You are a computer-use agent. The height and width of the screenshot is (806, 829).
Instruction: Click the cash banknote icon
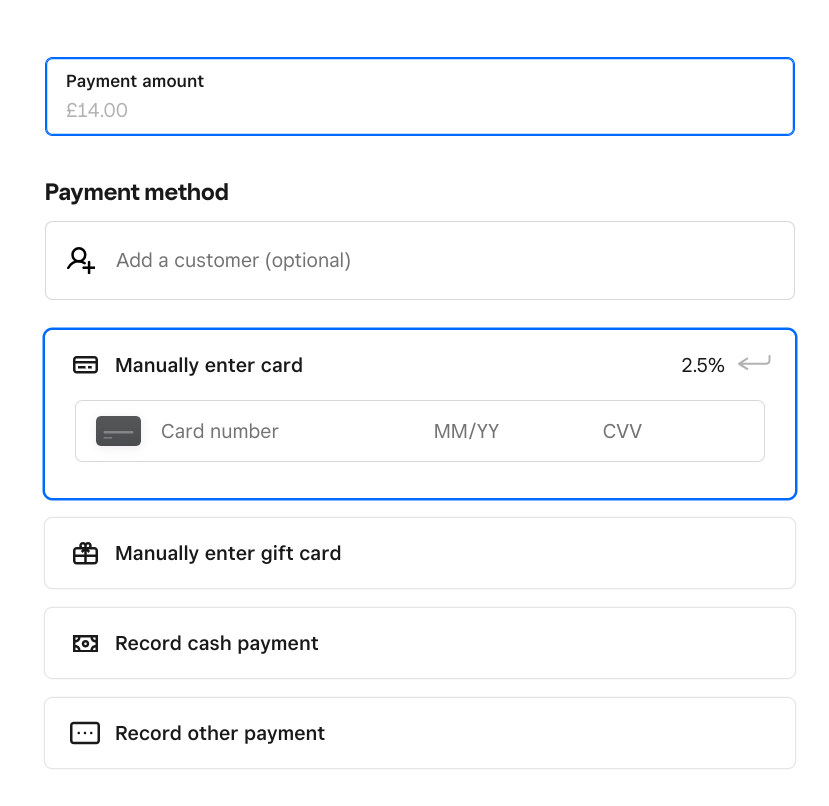click(86, 643)
